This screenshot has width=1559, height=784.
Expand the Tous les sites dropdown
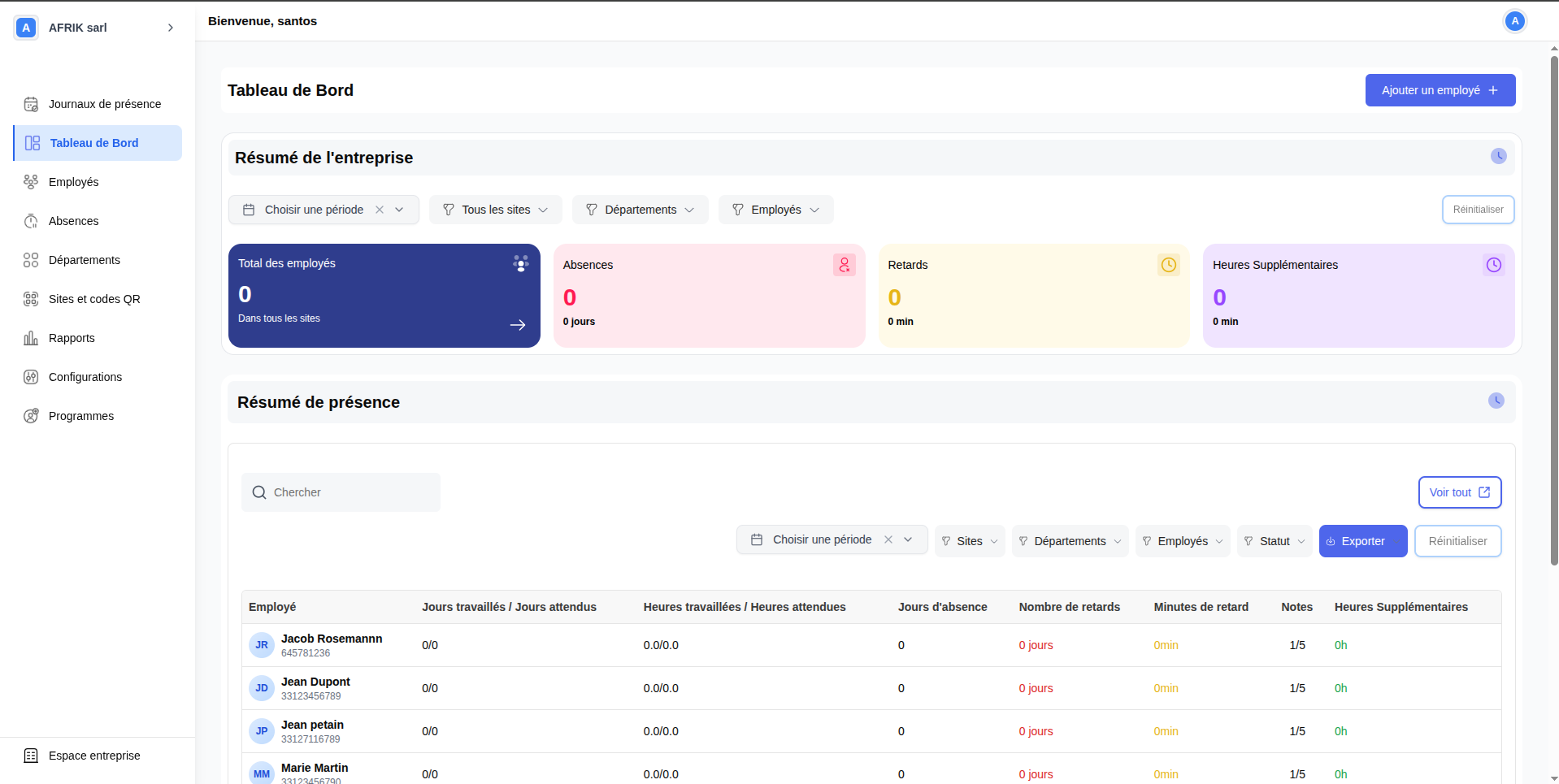pos(495,210)
